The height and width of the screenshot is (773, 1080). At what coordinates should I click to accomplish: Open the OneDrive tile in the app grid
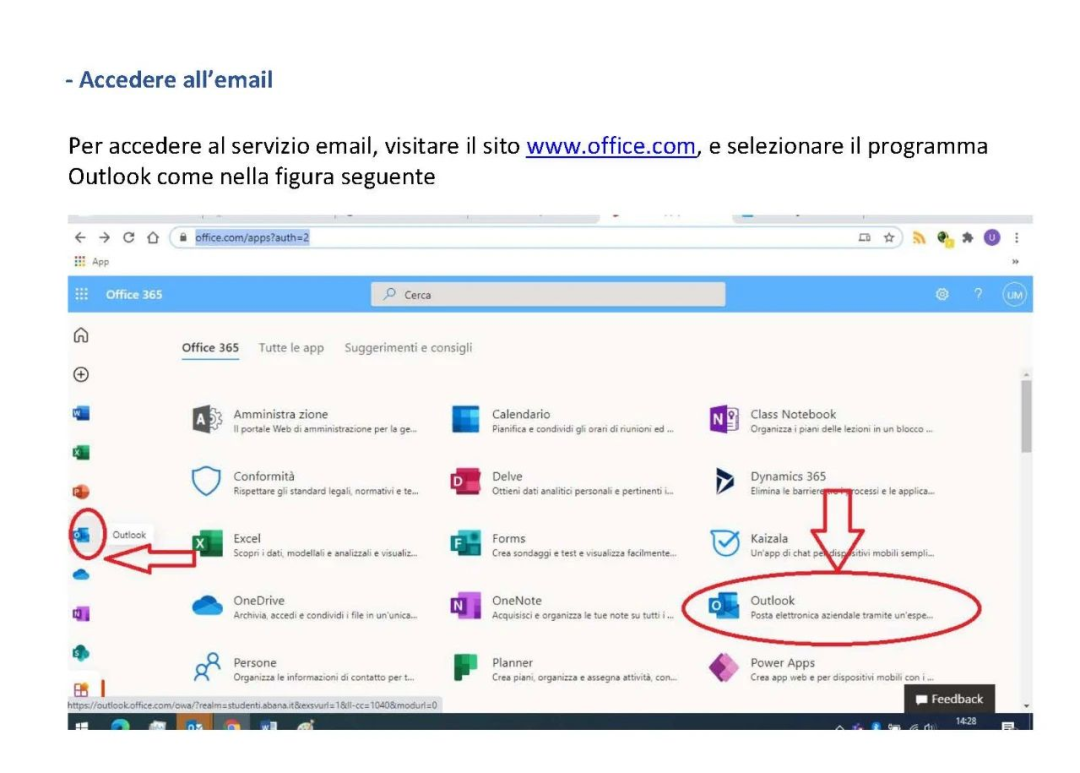pyautogui.click(x=305, y=606)
